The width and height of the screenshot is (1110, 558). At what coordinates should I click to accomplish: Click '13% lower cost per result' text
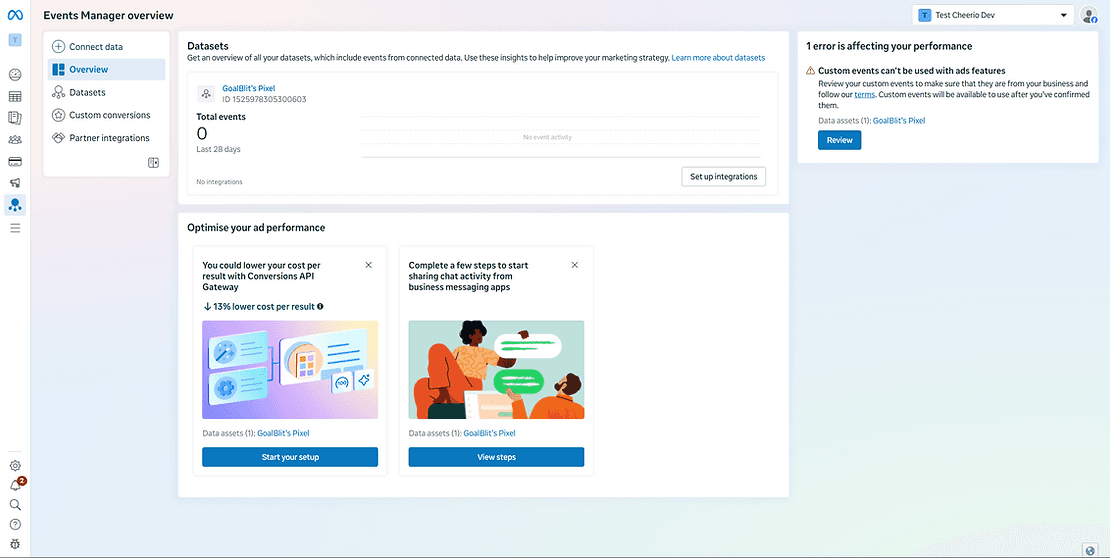(x=263, y=307)
